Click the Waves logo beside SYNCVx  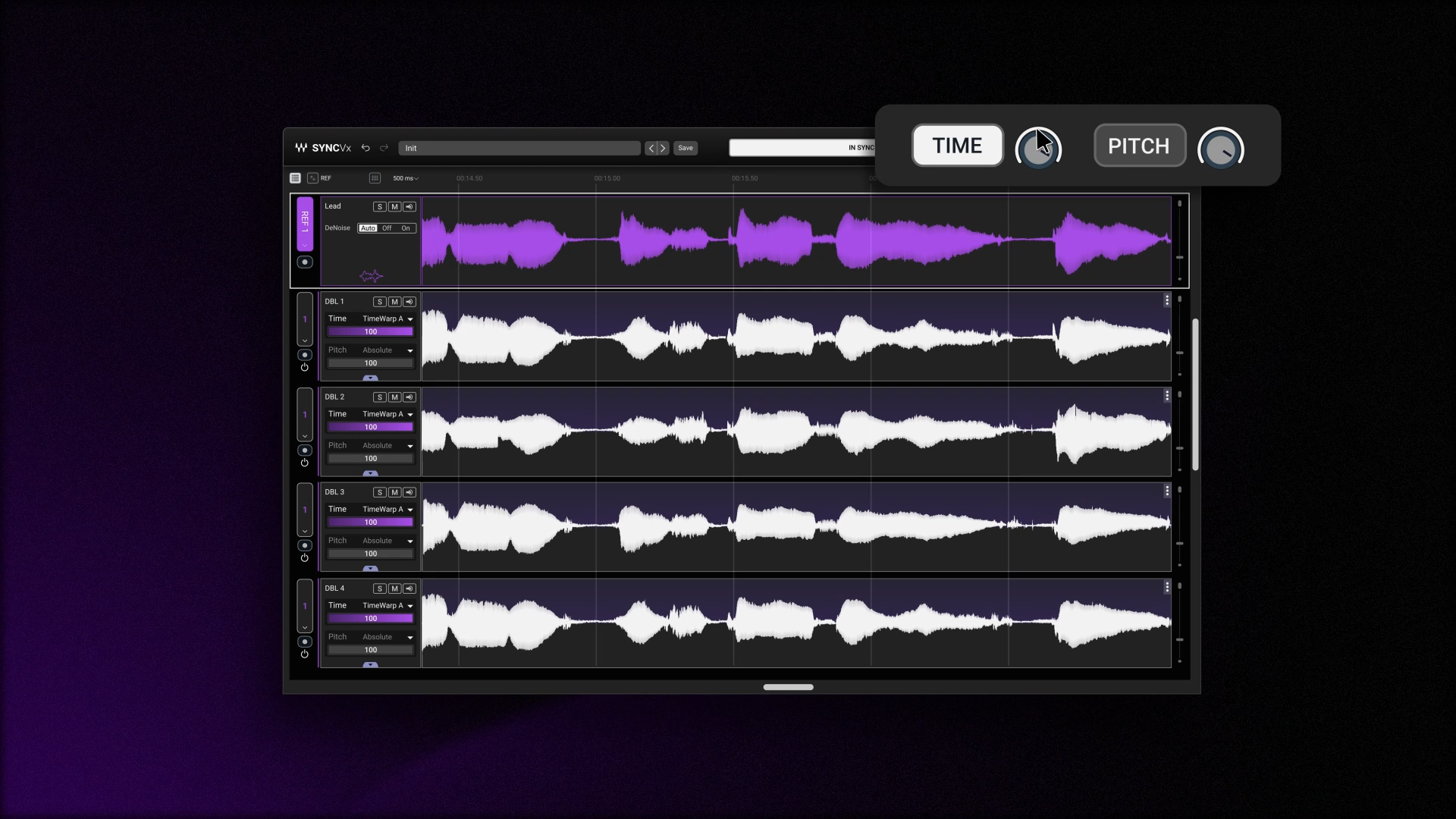301,148
